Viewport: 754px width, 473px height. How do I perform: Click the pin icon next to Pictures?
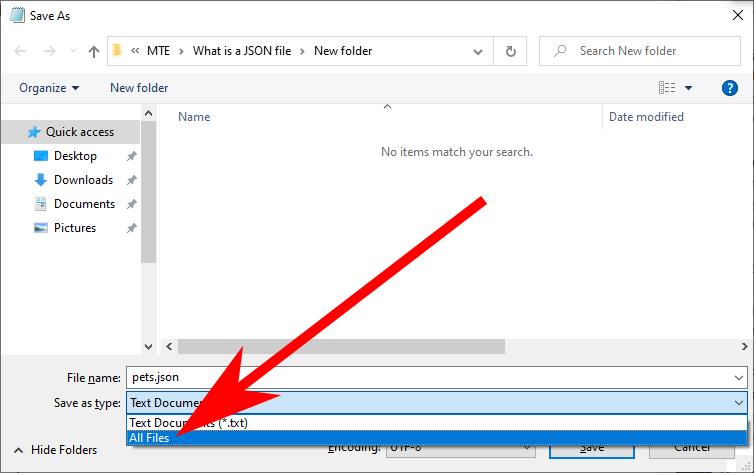[x=131, y=228]
